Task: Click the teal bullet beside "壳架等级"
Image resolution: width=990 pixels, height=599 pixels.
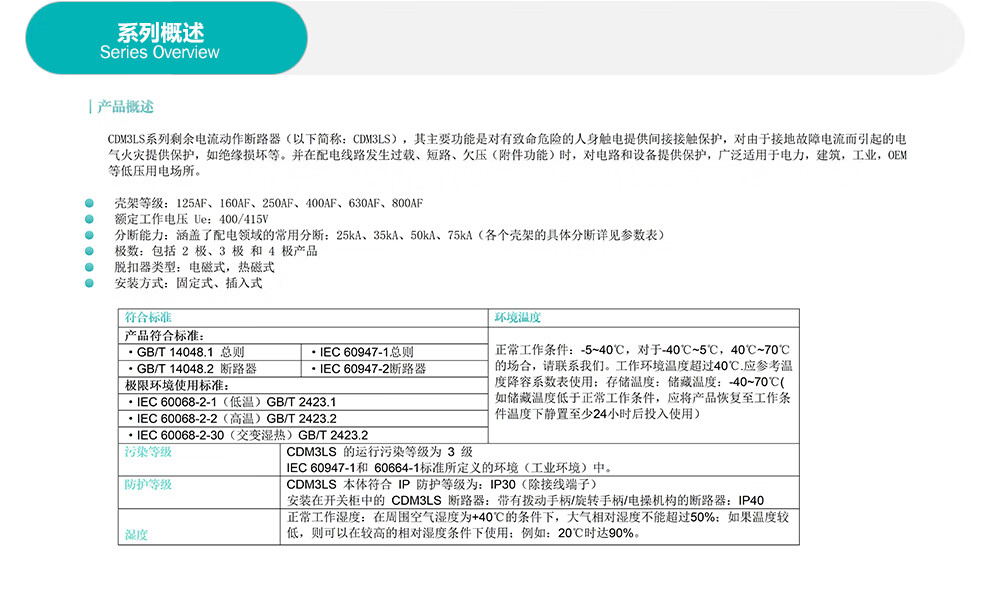Action: point(90,203)
